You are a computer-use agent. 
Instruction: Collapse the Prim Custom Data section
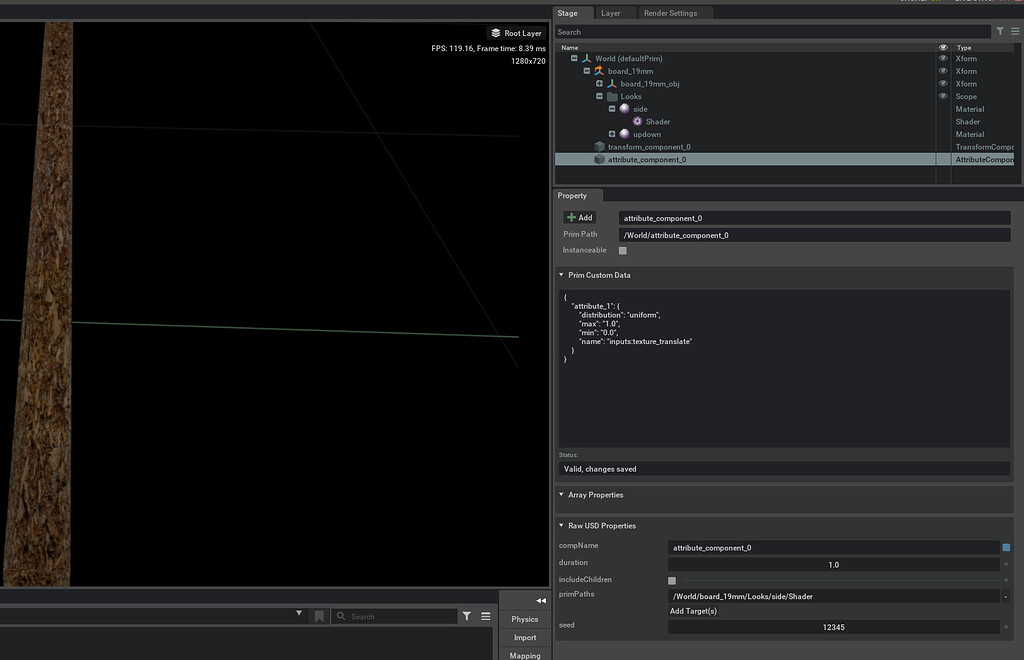pos(561,275)
